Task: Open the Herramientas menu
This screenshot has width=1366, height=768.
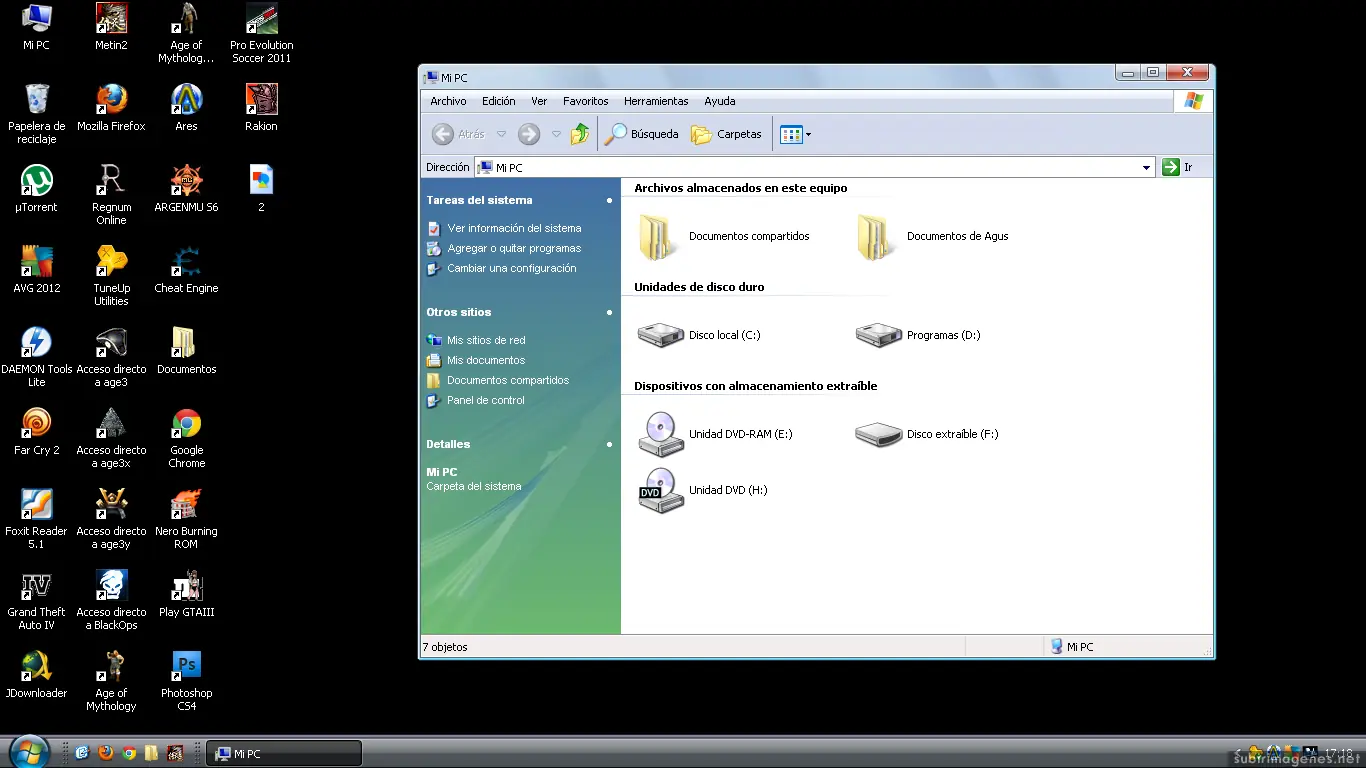Action: [x=656, y=101]
